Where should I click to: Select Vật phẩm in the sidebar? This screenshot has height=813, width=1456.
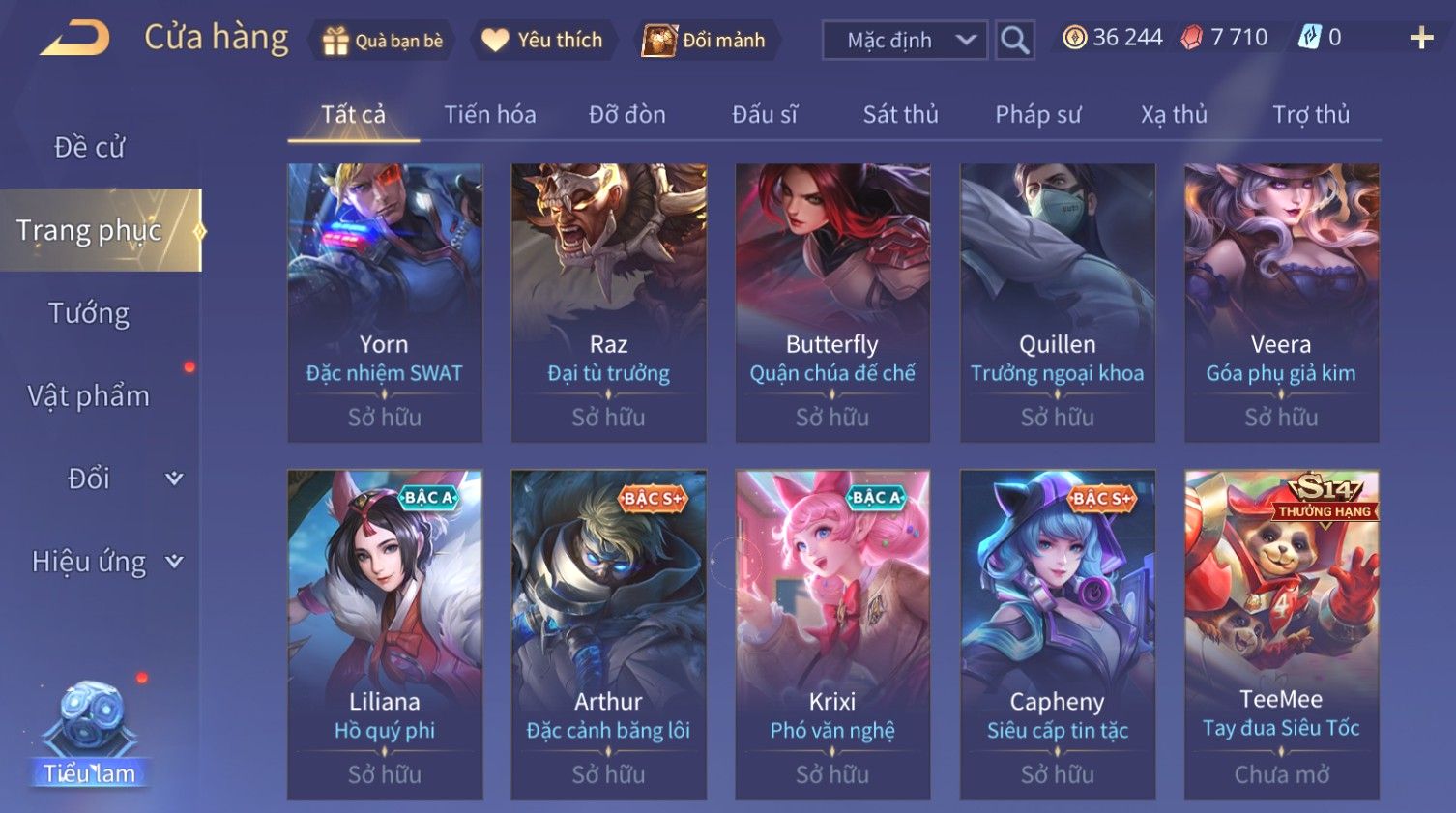coord(89,396)
